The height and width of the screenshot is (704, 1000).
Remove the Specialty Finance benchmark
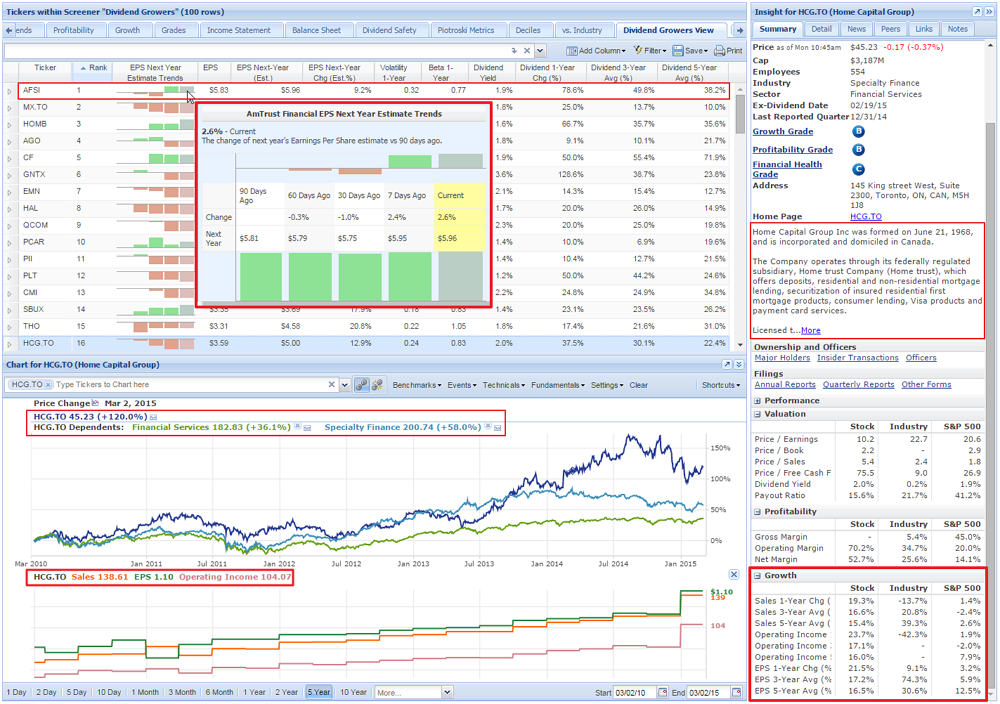click(488, 427)
